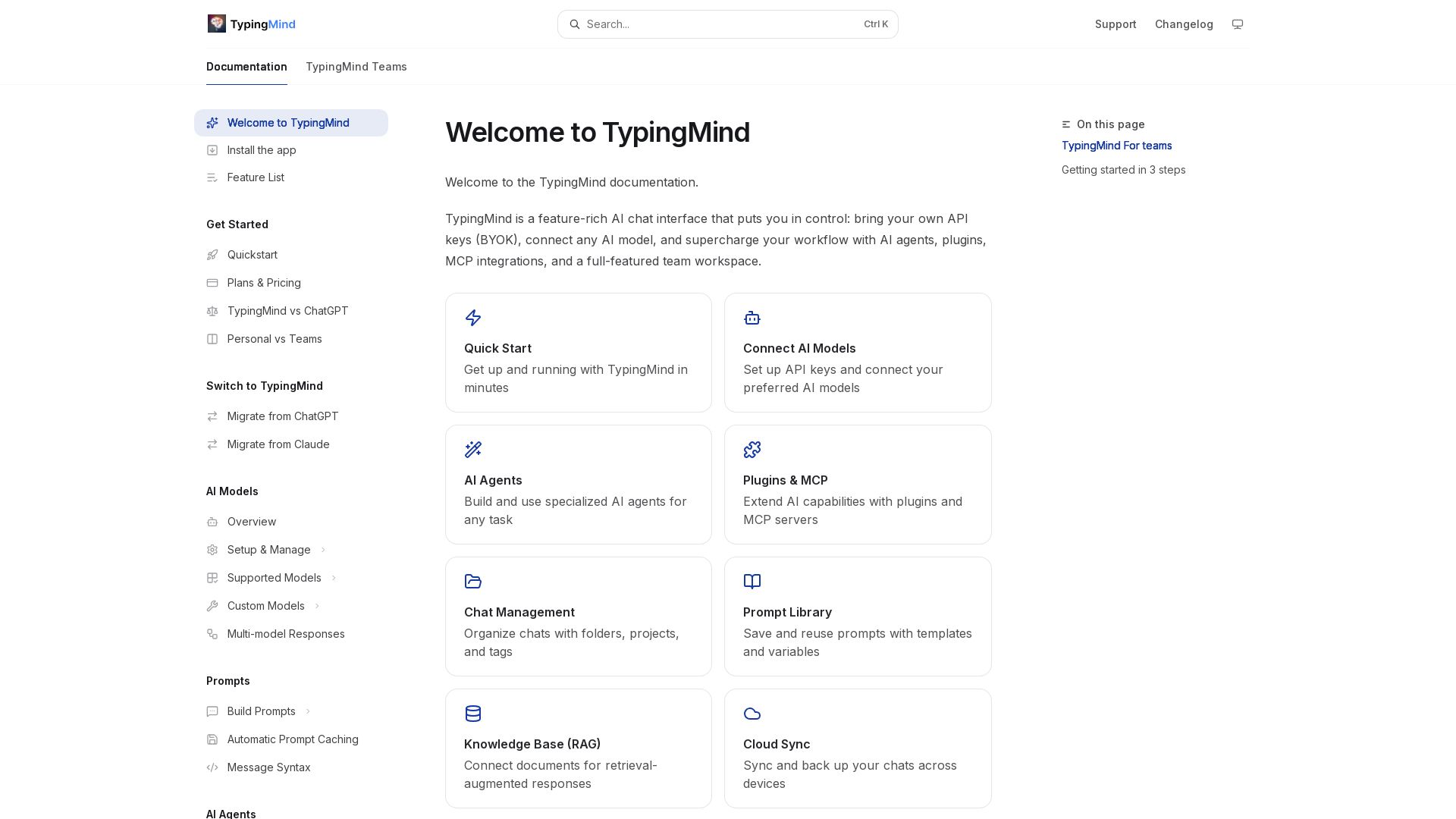Click the gear icon beside Setup & Manage

point(212,550)
